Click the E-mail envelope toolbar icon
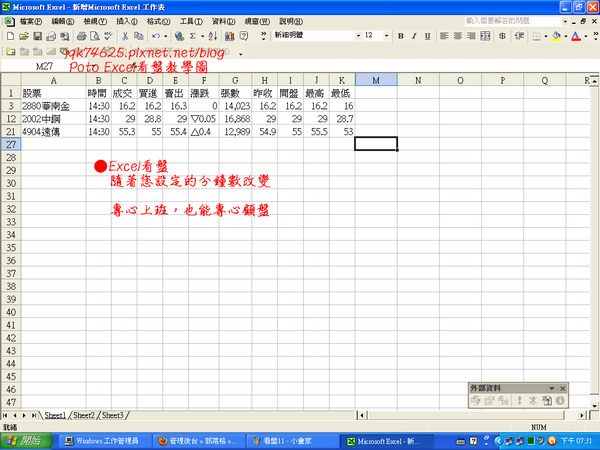 pyautogui.click(x=51, y=36)
